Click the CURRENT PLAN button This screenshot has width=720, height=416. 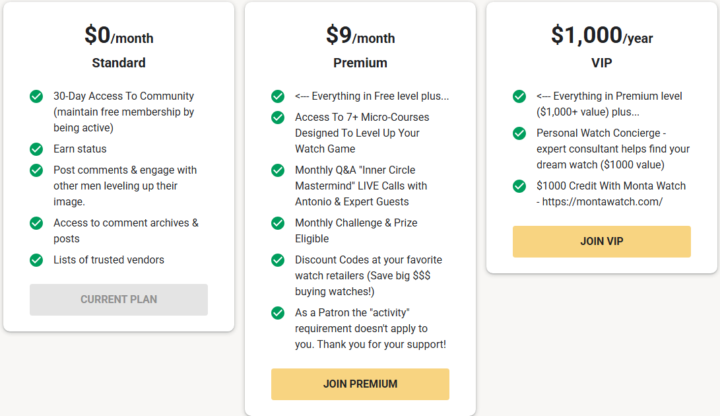(119, 299)
